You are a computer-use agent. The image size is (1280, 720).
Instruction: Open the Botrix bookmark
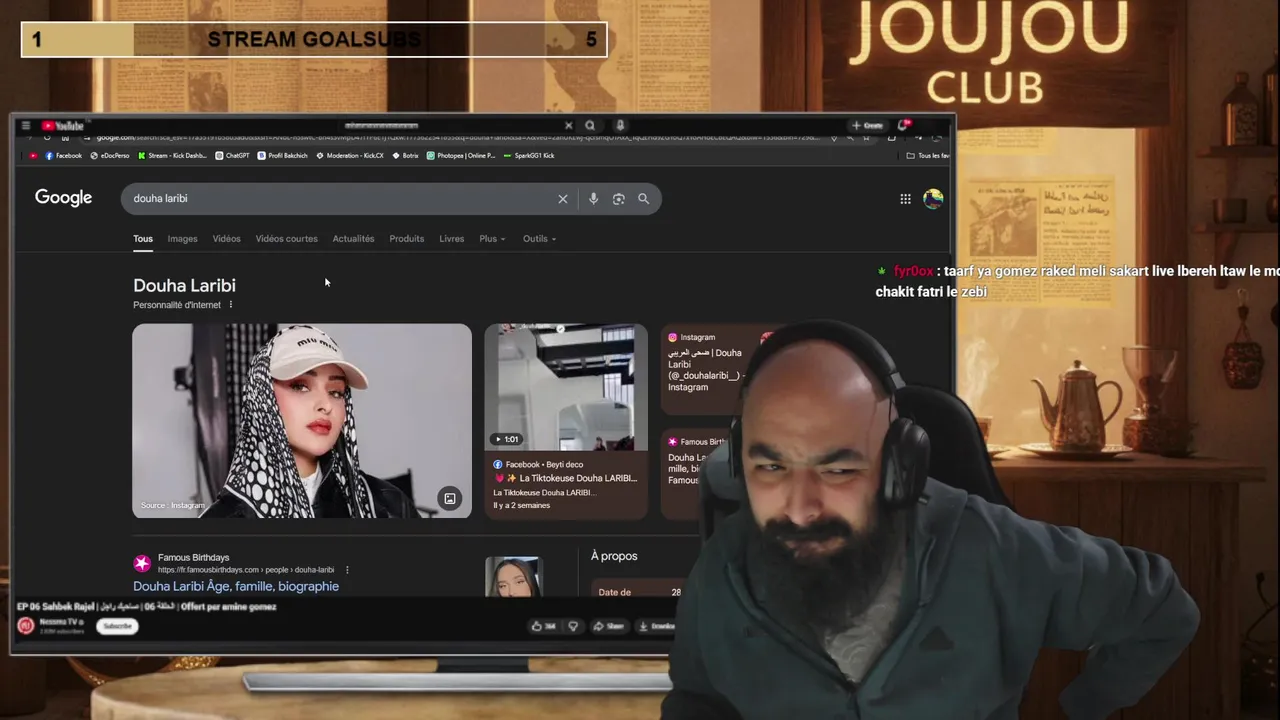click(405, 156)
